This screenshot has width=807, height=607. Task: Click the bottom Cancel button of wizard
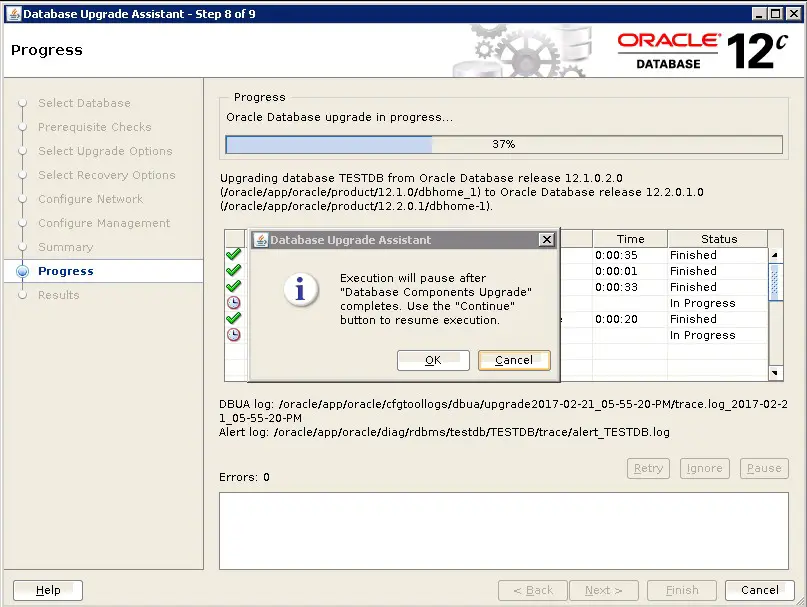pos(760,590)
